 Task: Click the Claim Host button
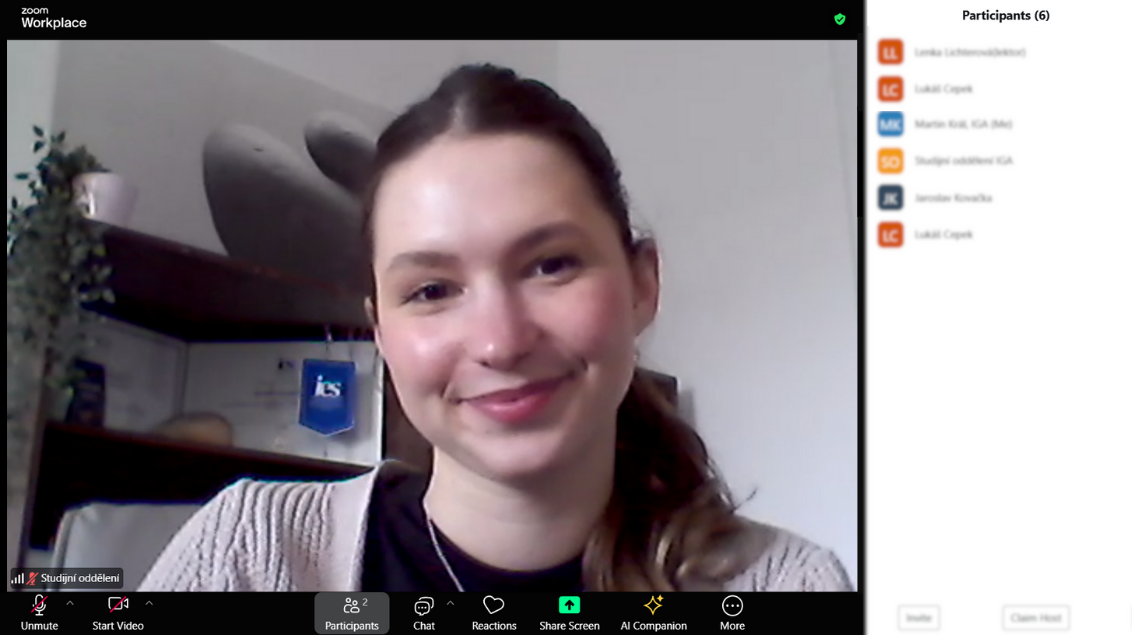[x=1035, y=618]
